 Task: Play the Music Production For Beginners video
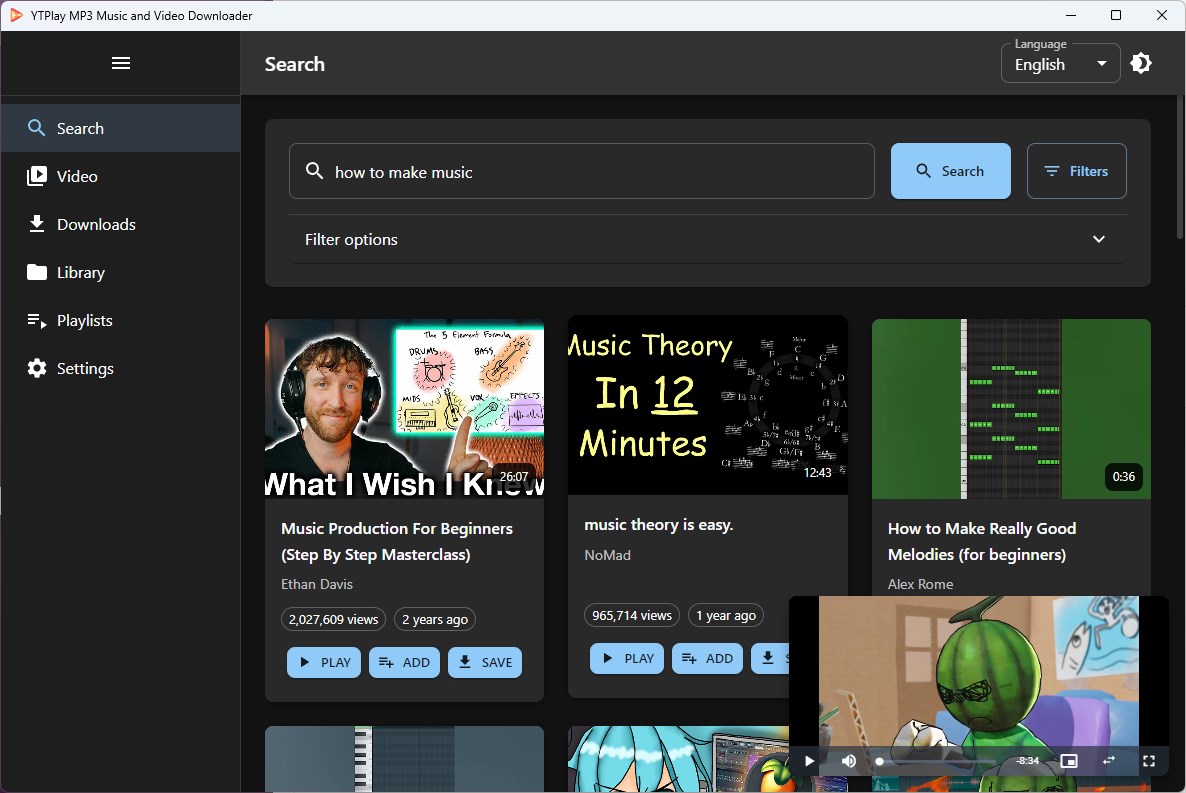pos(323,662)
